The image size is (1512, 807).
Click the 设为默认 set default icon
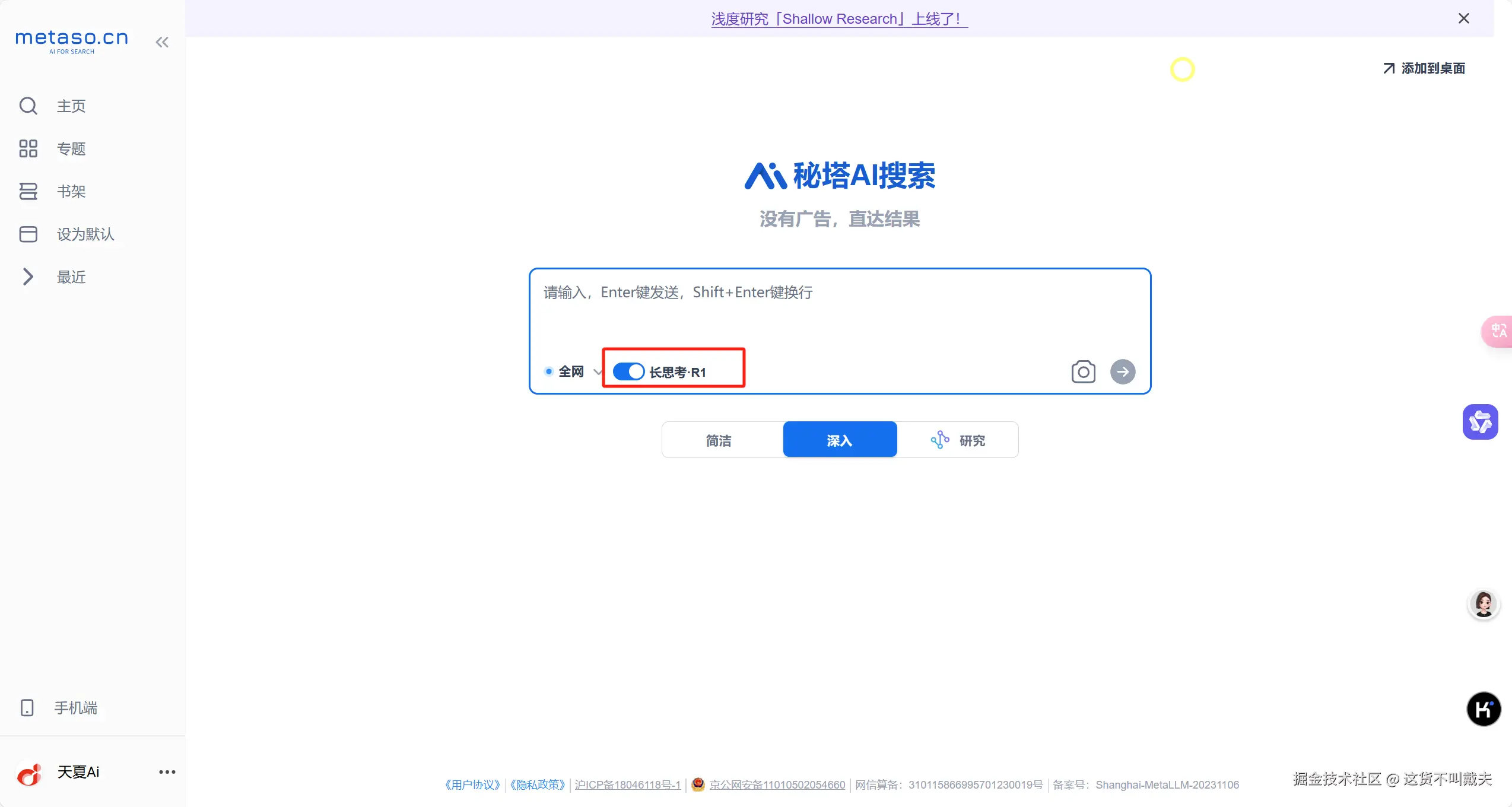(x=28, y=234)
